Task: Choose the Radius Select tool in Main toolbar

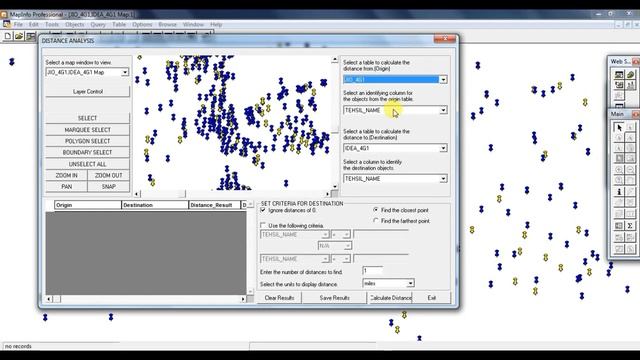Action: click(x=619, y=138)
